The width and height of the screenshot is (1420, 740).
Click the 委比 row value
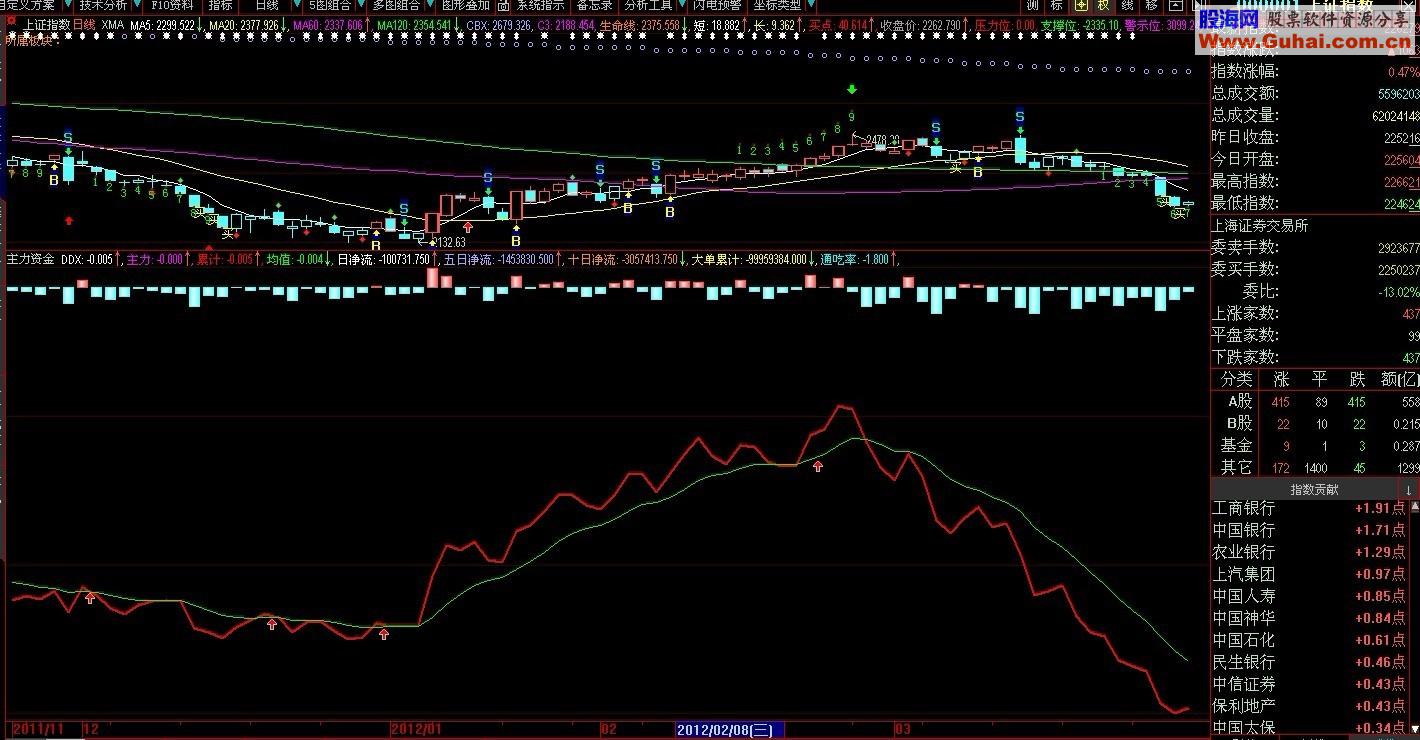1398,292
